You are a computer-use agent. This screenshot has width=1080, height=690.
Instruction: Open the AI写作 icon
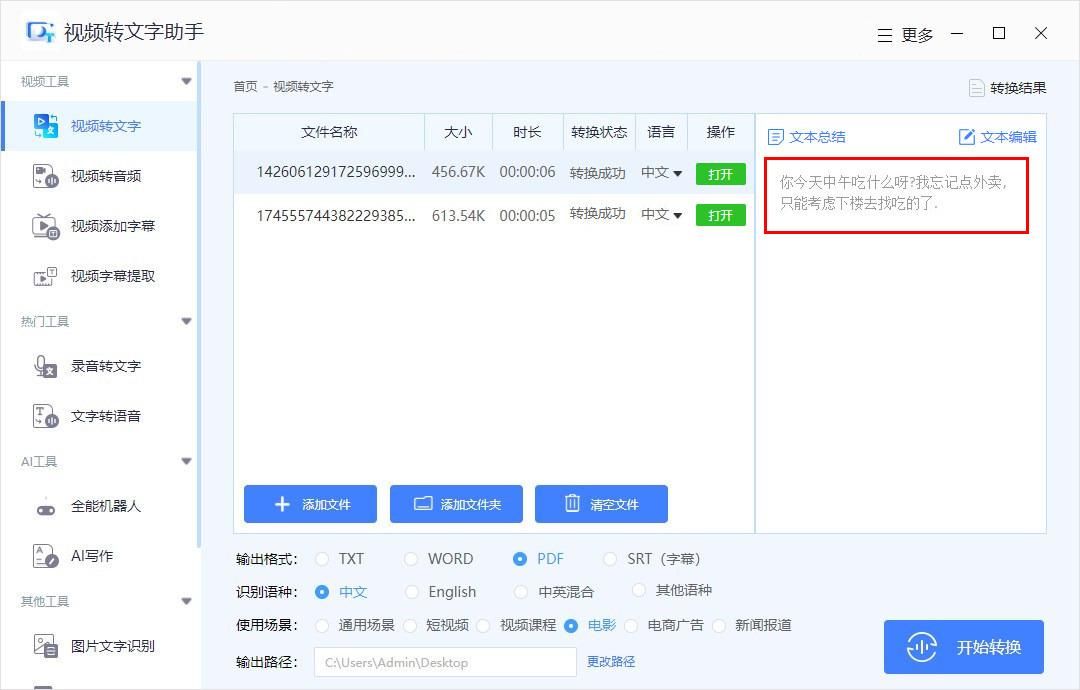coord(46,556)
